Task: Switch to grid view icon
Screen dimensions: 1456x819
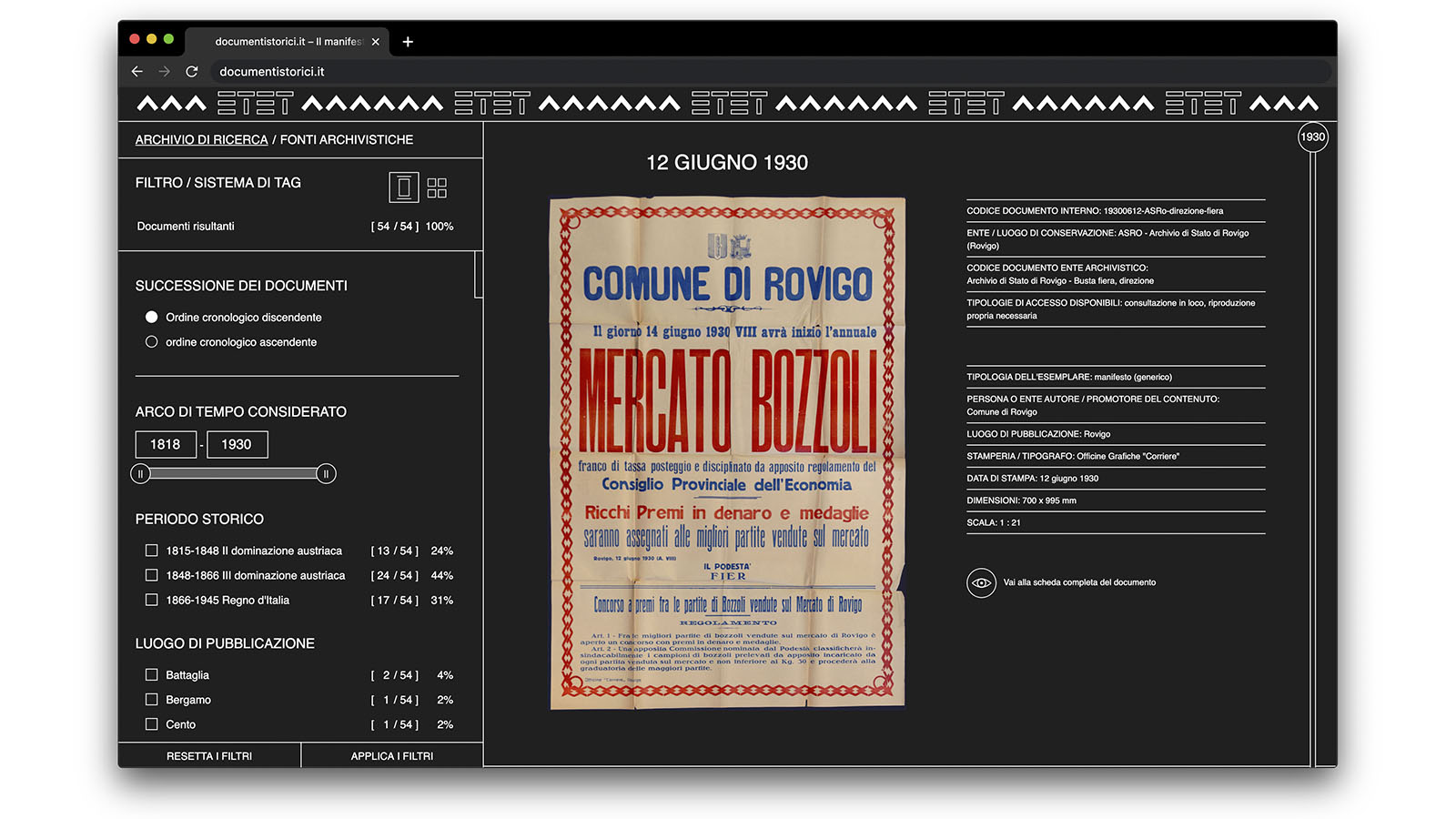Action: pyautogui.click(x=437, y=187)
